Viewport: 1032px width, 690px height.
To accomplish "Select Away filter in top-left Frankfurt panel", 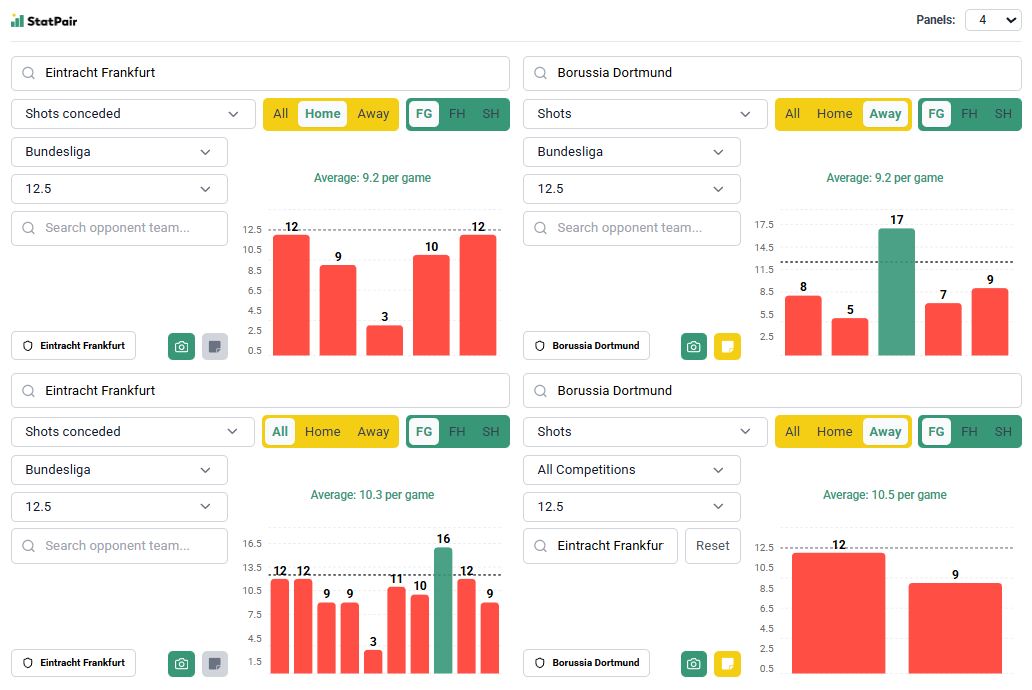I will [373, 114].
